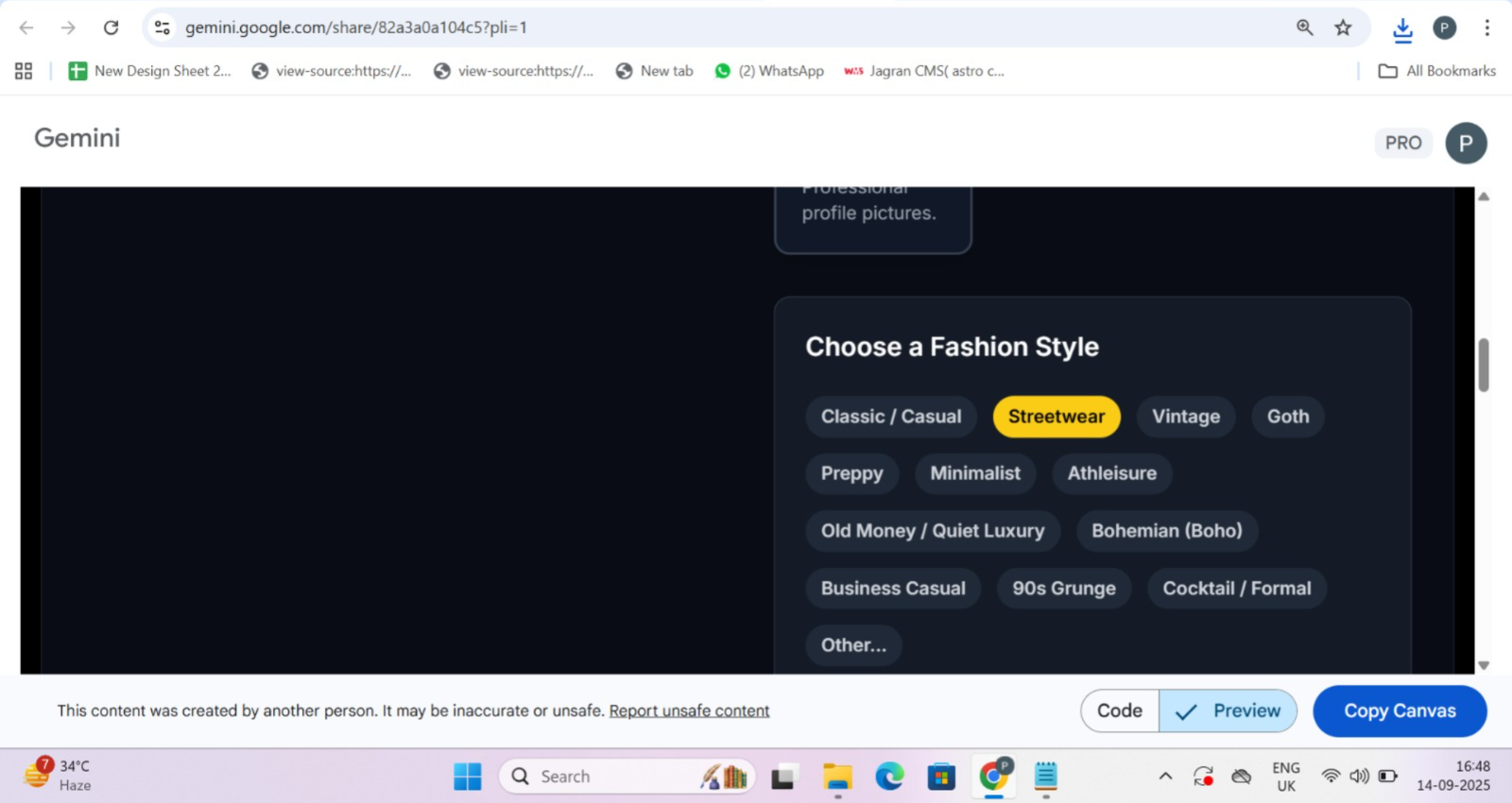
Task: Click the profile pictures card
Action: point(873,219)
